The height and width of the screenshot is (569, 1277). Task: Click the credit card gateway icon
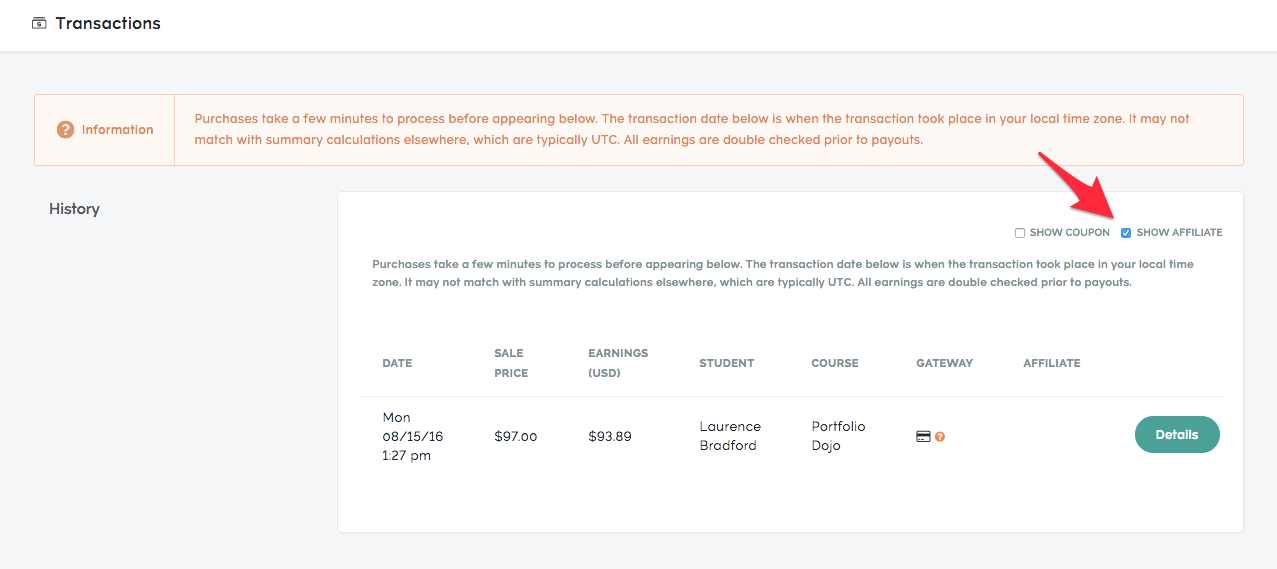(924, 437)
